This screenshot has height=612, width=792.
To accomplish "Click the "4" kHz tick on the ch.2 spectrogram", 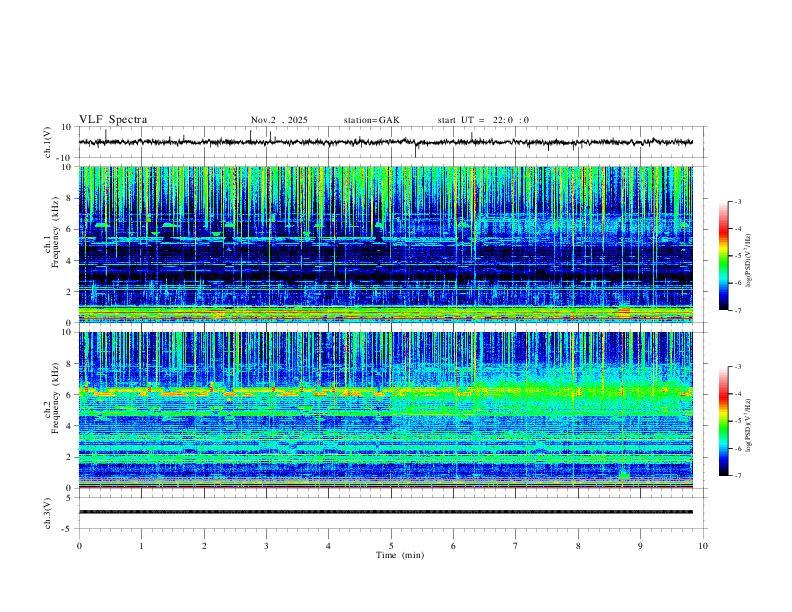I will [x=69, y=426].
